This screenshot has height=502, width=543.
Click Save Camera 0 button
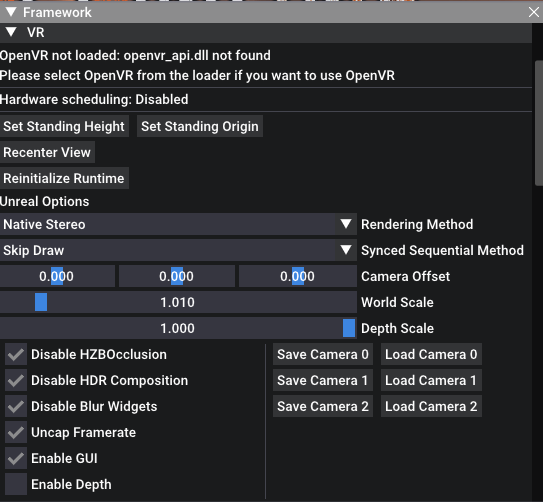click(323, 354)
